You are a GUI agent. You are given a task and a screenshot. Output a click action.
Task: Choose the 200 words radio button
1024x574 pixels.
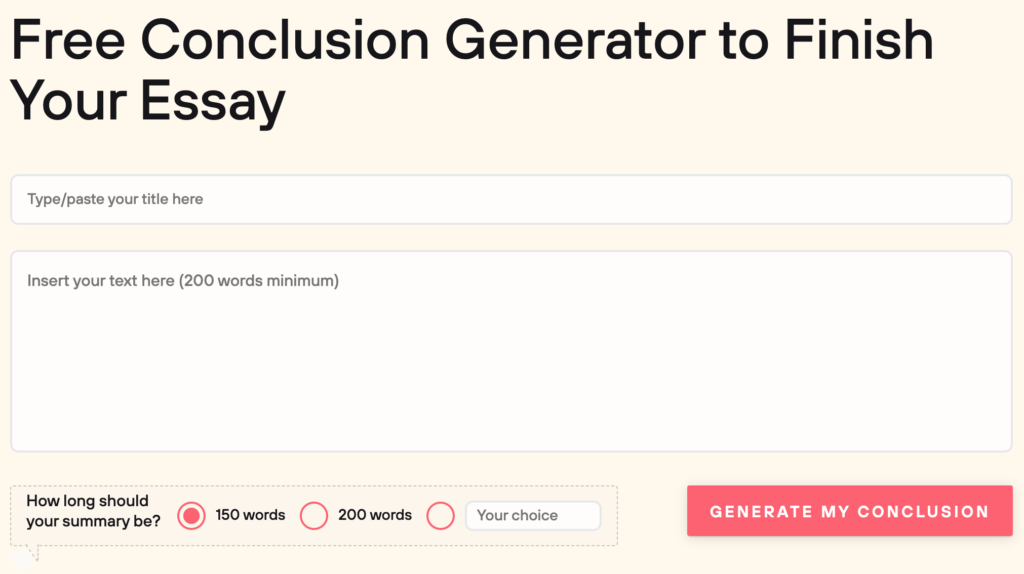click(314, 516)
